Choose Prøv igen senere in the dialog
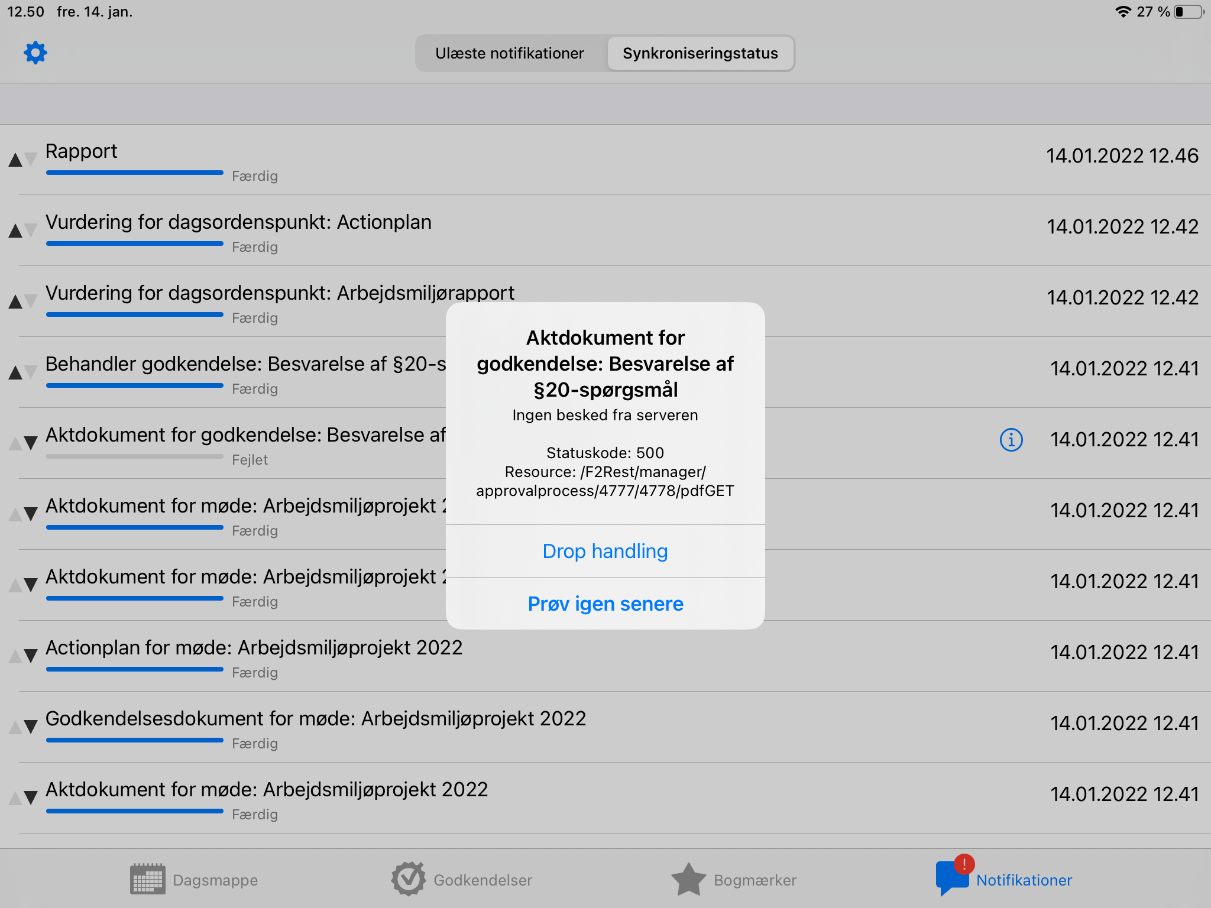Viewport: 1211px width, 908px height. [605, 604]
